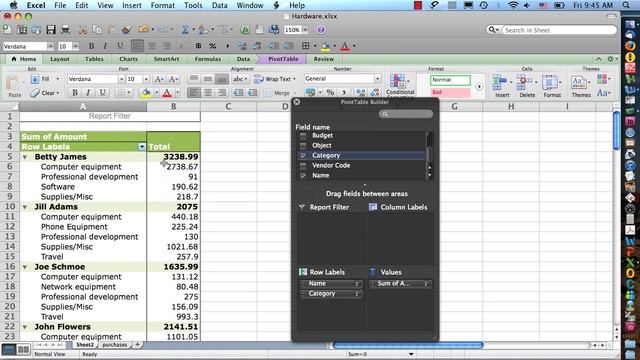Select the purchases sheet tab
Image resolution: width=640 pixels, height=360 pixels.
114,344
